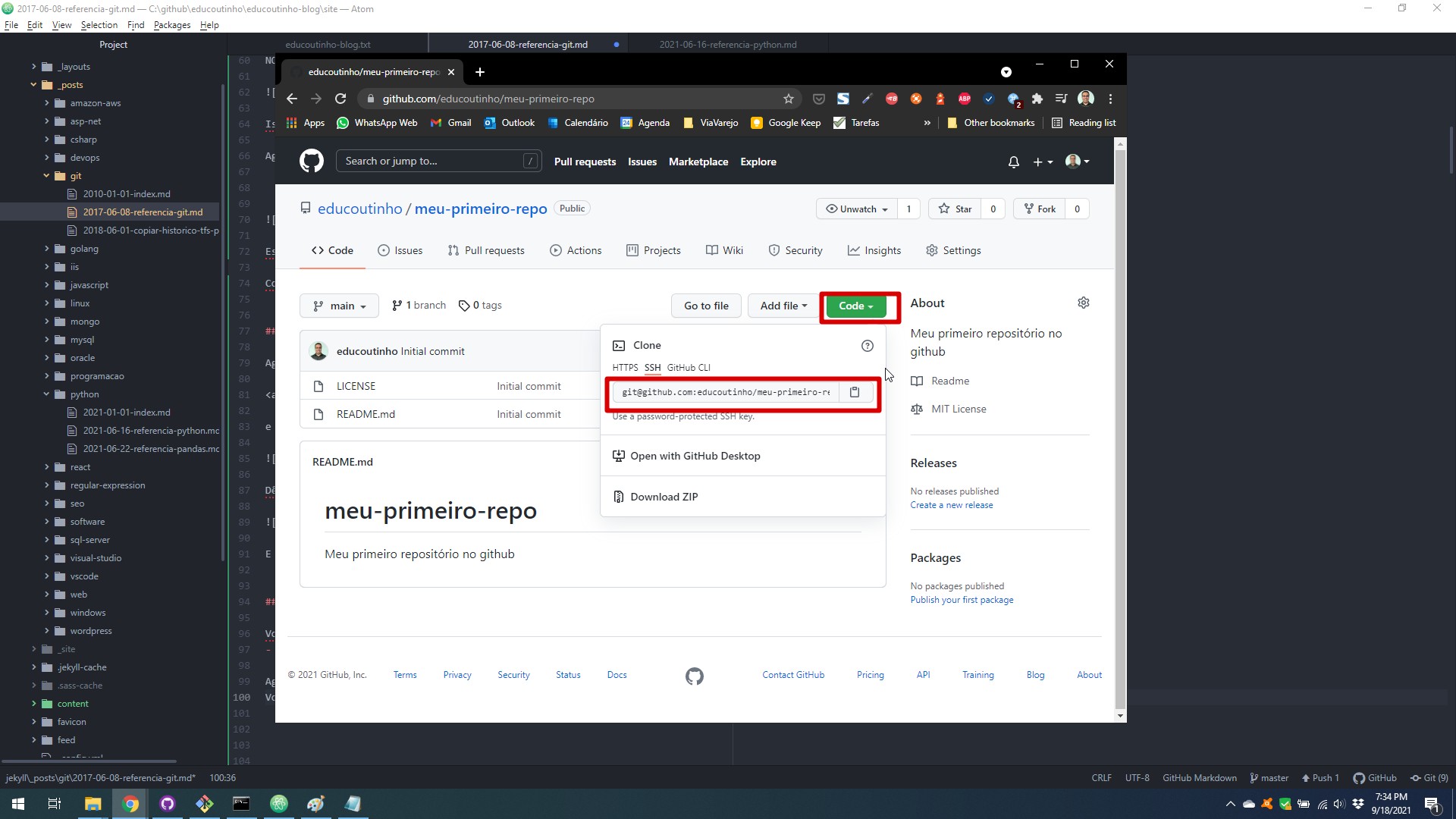
Task: Open the Issues repository tab
Action: pos(400,251)
